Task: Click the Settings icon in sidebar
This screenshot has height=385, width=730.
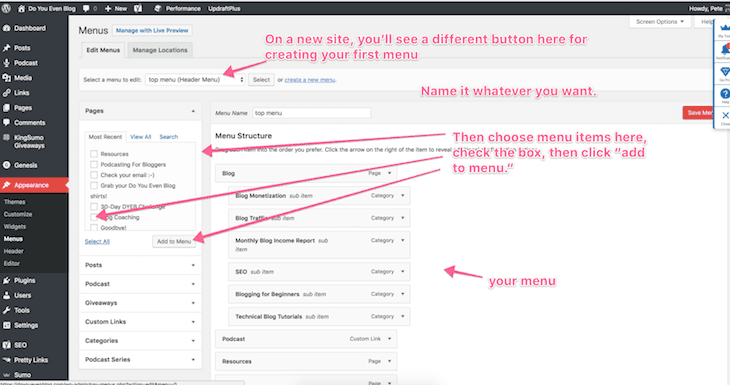Action: (7, 325)
